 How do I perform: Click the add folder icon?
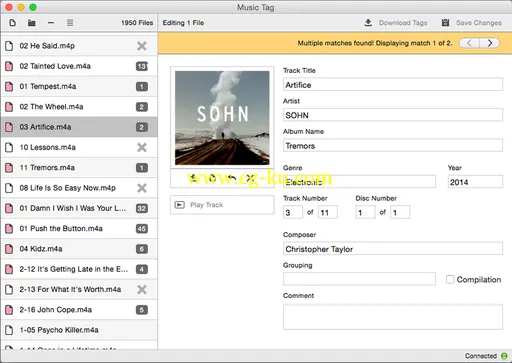click(x=32, y=23)
